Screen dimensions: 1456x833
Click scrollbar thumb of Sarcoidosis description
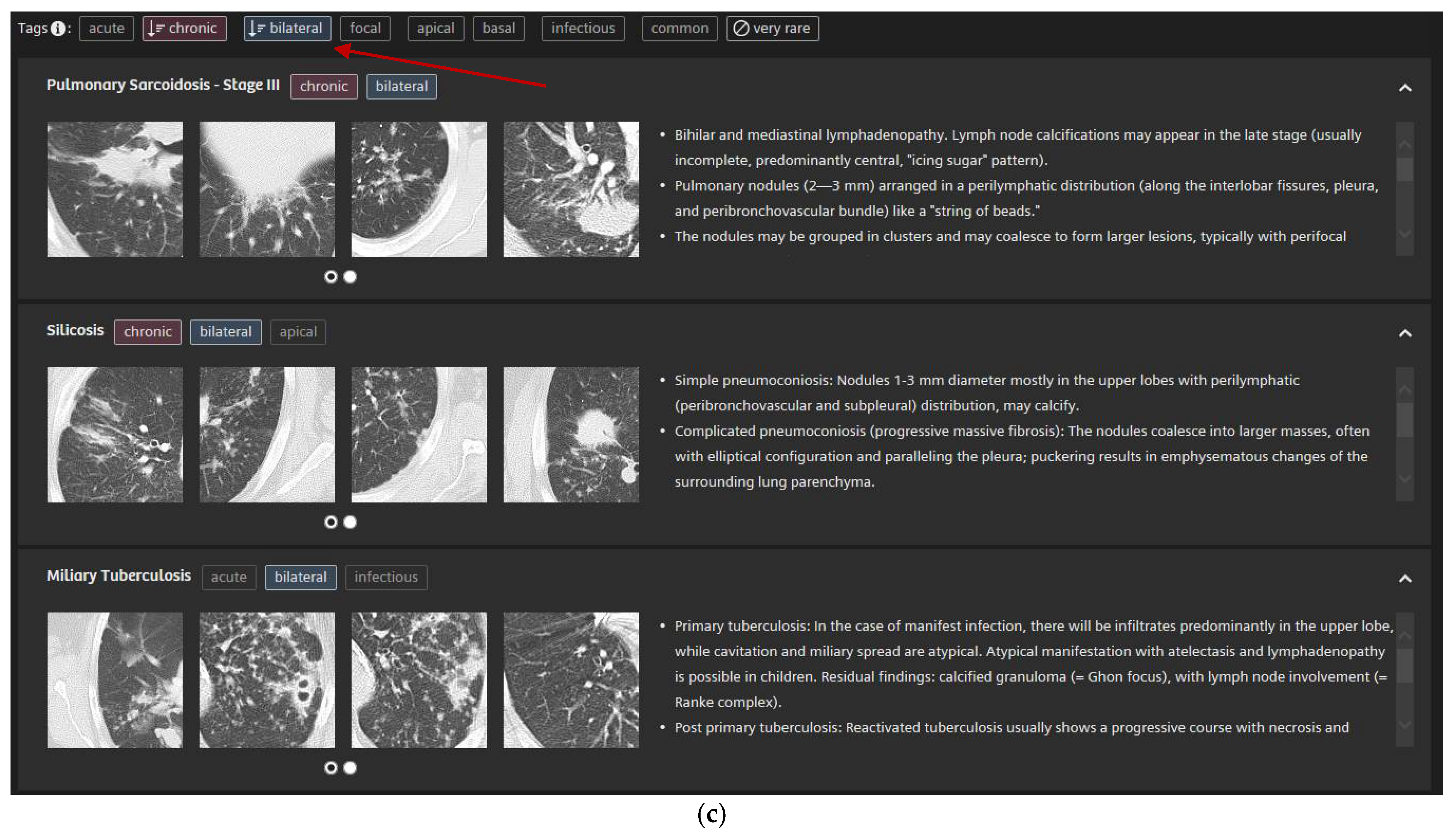point(1404,169)
